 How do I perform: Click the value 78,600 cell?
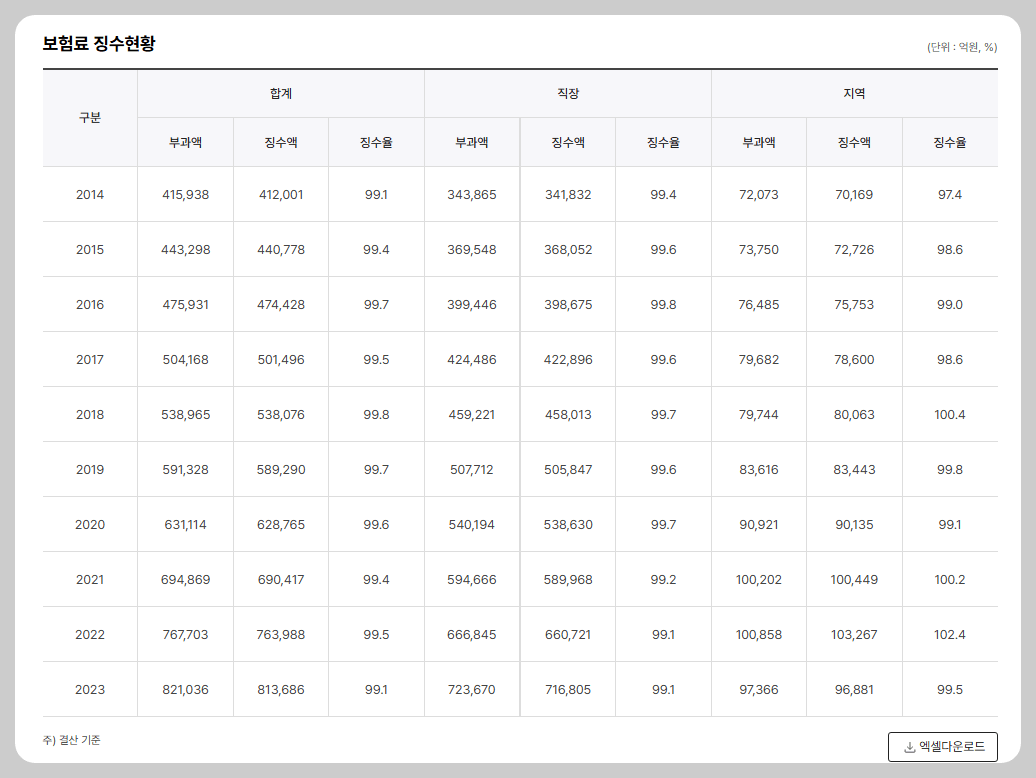pyautogui.click(x=854, y=360)
